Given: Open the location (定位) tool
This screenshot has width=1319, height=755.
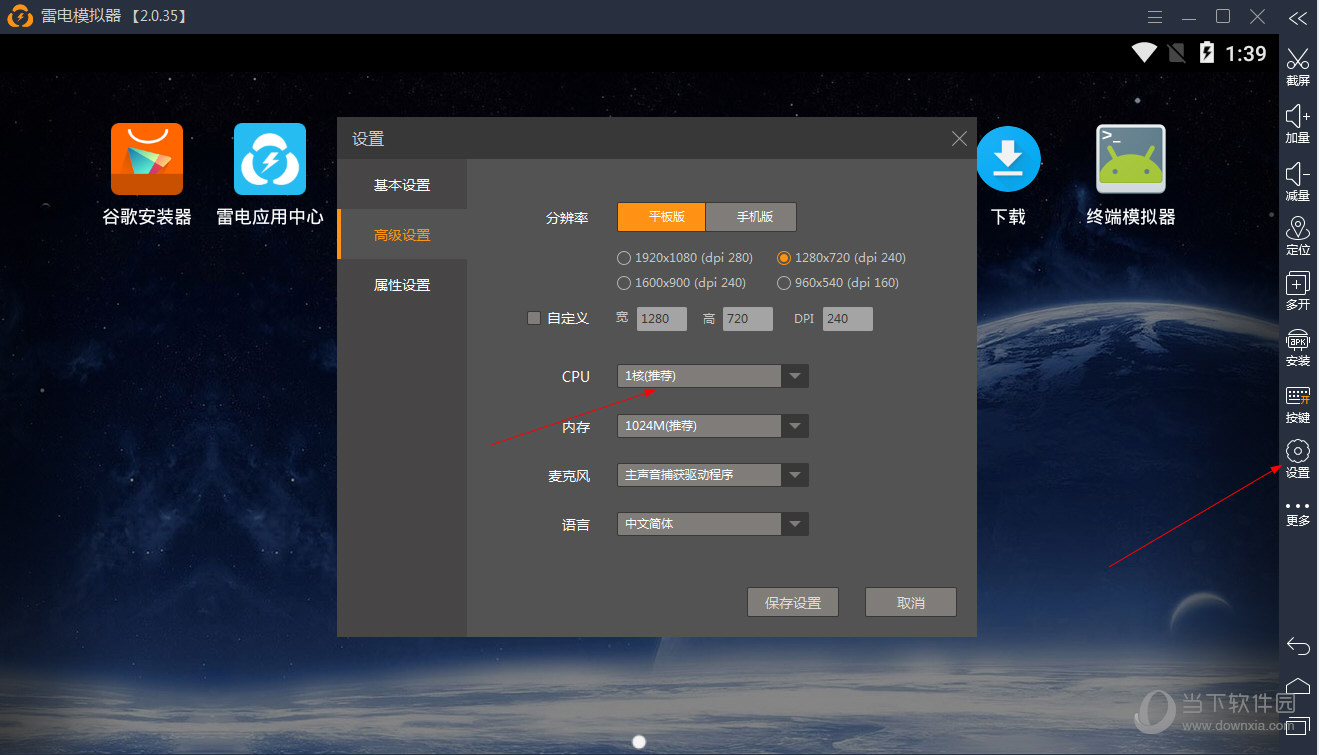Looking at the screenshot, I should click(x=1297, y=229).
